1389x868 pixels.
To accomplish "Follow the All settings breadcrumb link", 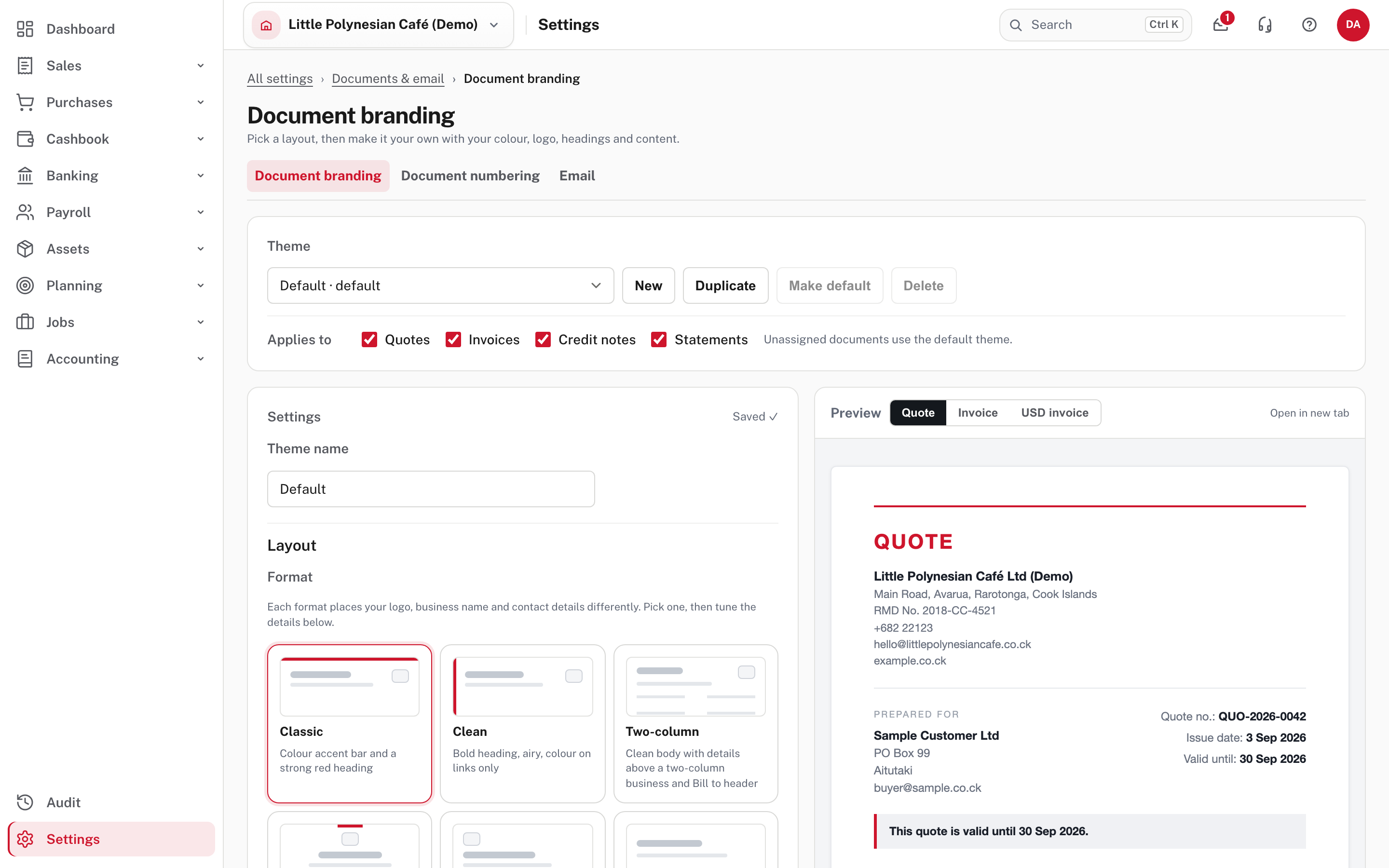I will 280,79.
